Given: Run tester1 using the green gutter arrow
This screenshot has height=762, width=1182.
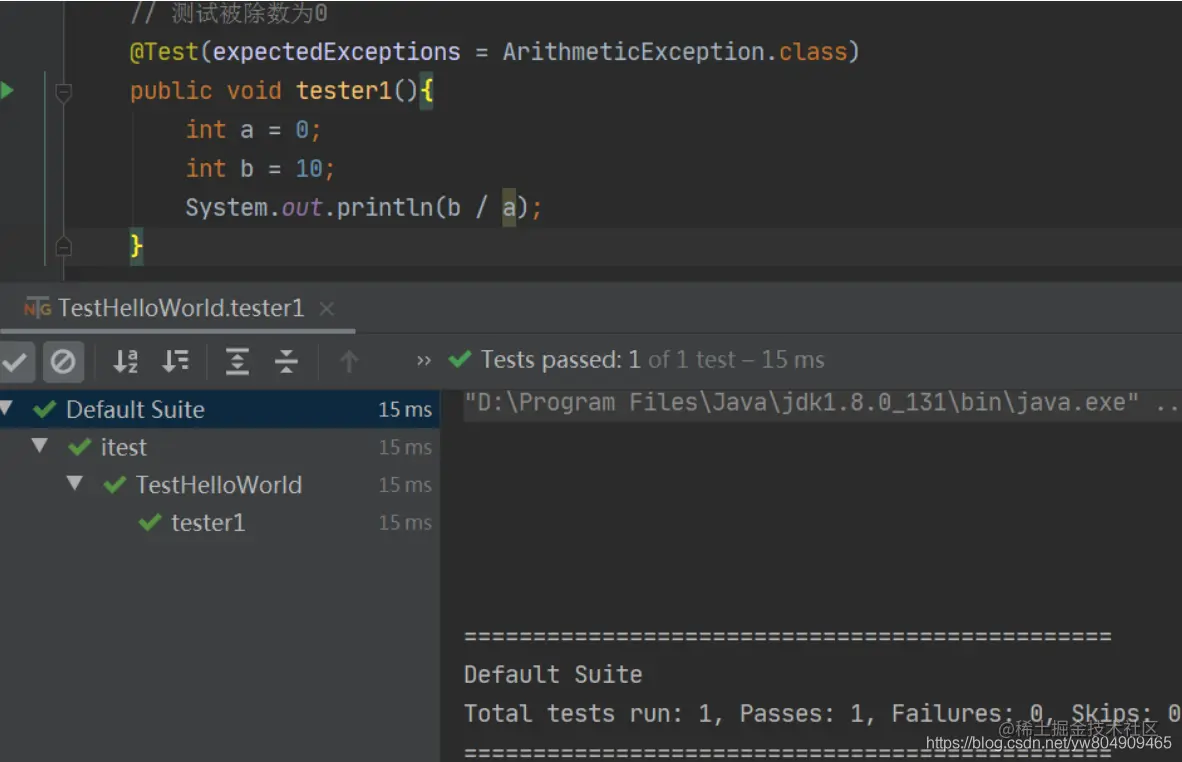Looking at the screenshot, I should (x=7, y=90).
